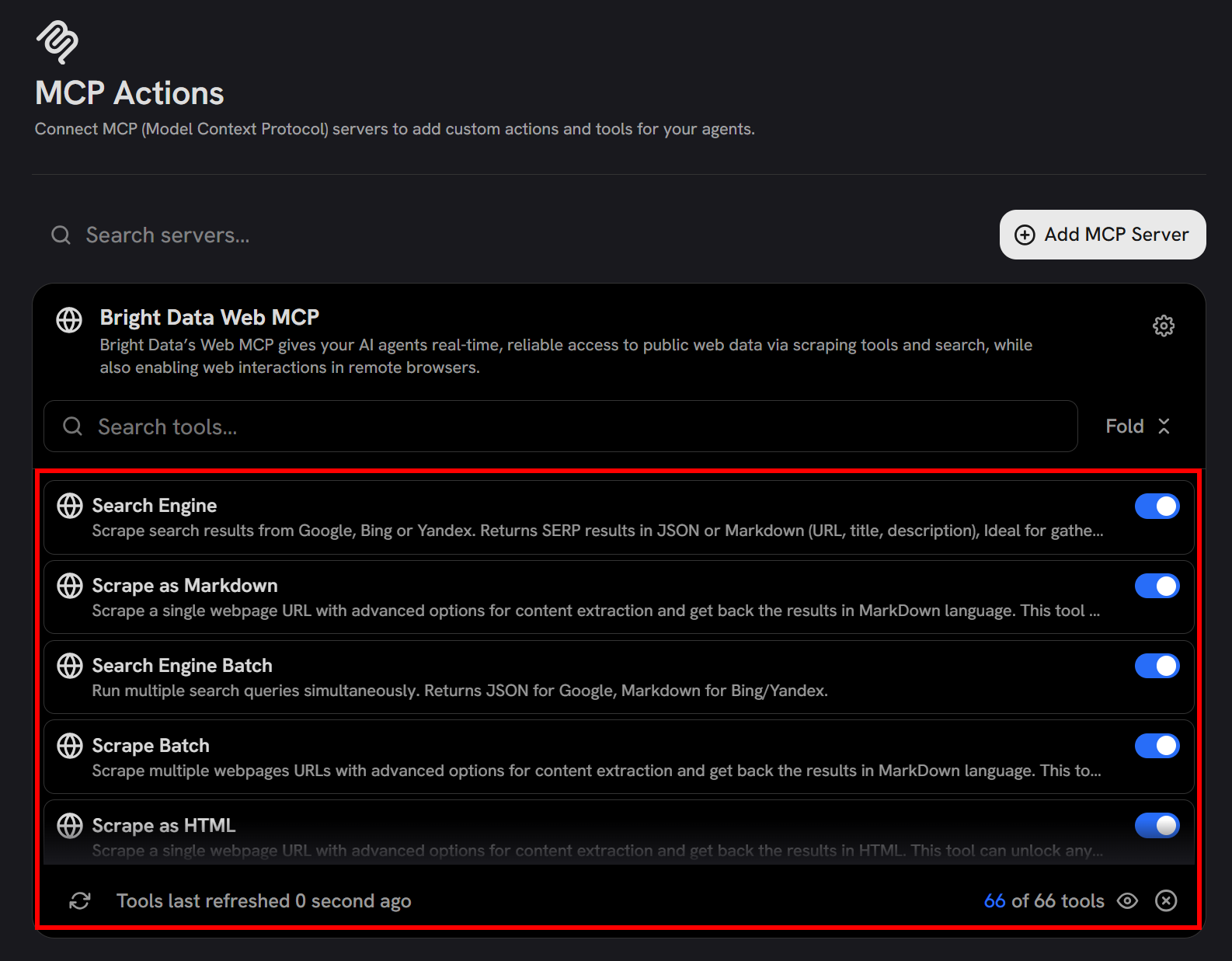Toggle the eye icon next to 66 tools
Screen dimensions: 1232x961
pos(1127,900)
